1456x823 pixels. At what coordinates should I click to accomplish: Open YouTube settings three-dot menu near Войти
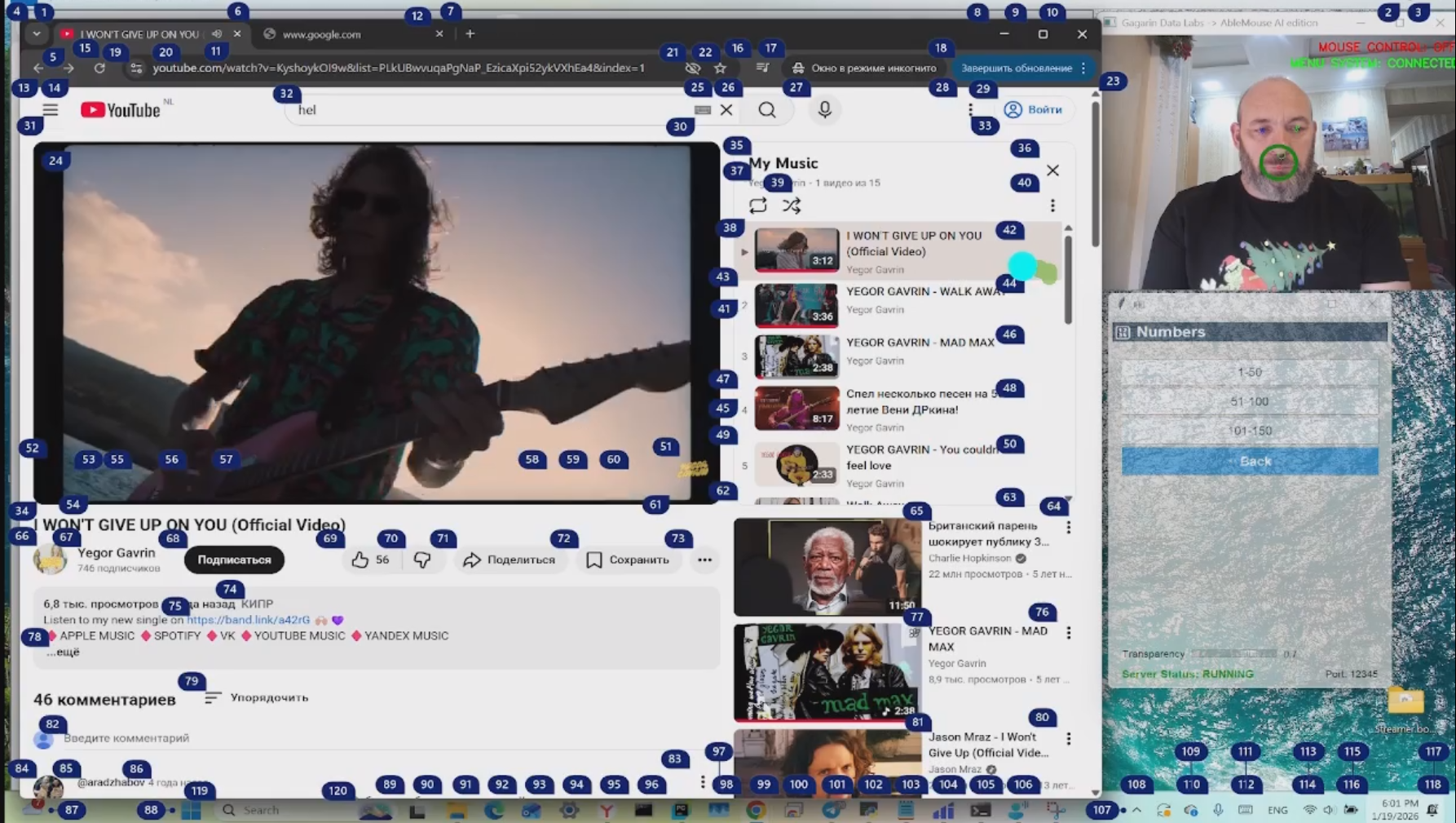coord(970,110)
